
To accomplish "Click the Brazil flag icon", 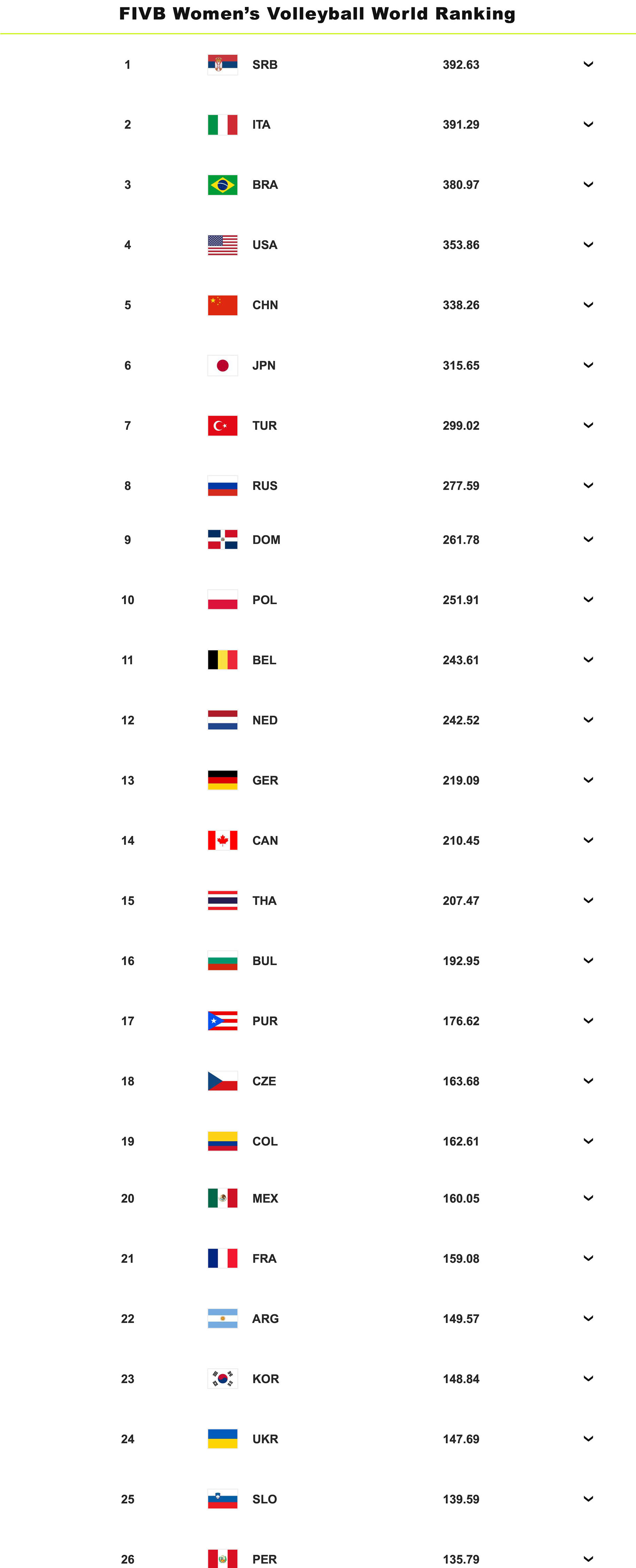I will tap(222, 185).
